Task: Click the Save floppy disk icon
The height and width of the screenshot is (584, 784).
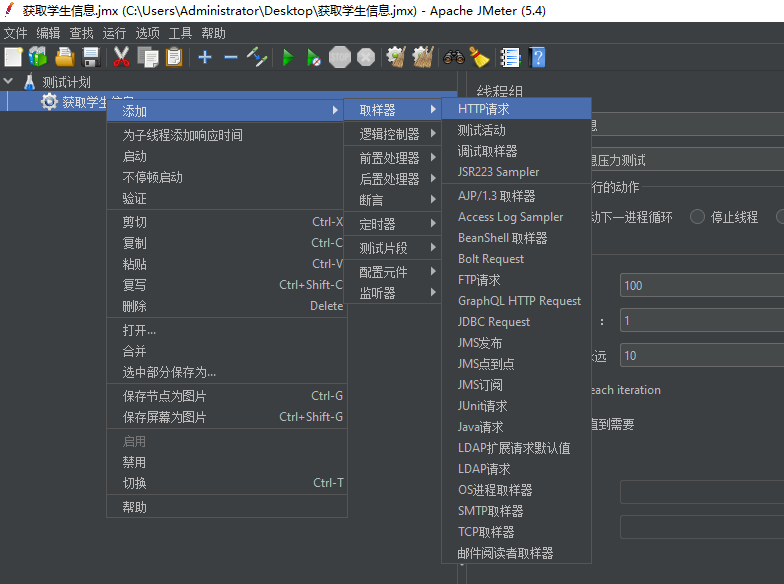Action: [91, 57]
